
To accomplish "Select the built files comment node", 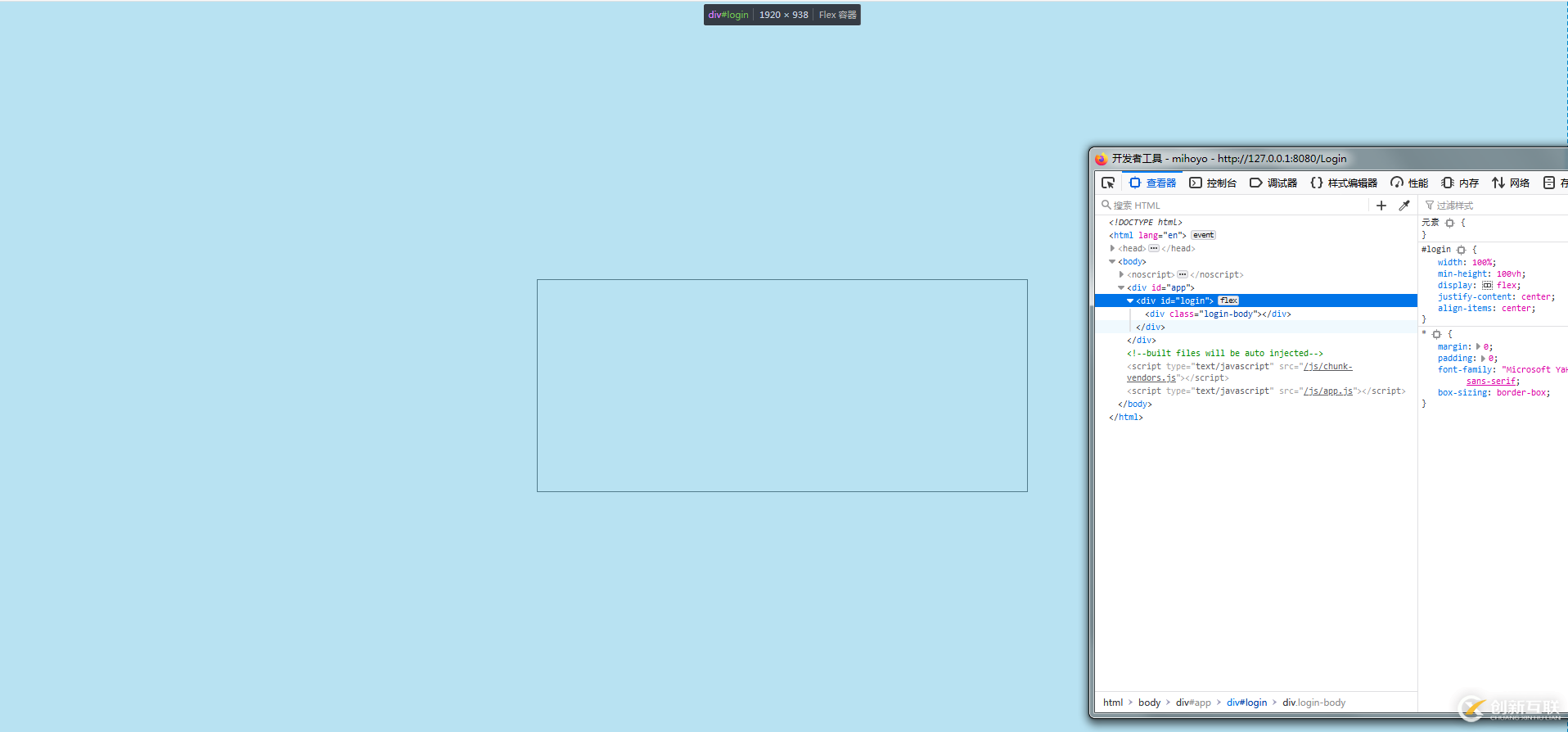I will (x=1225, y=353).
